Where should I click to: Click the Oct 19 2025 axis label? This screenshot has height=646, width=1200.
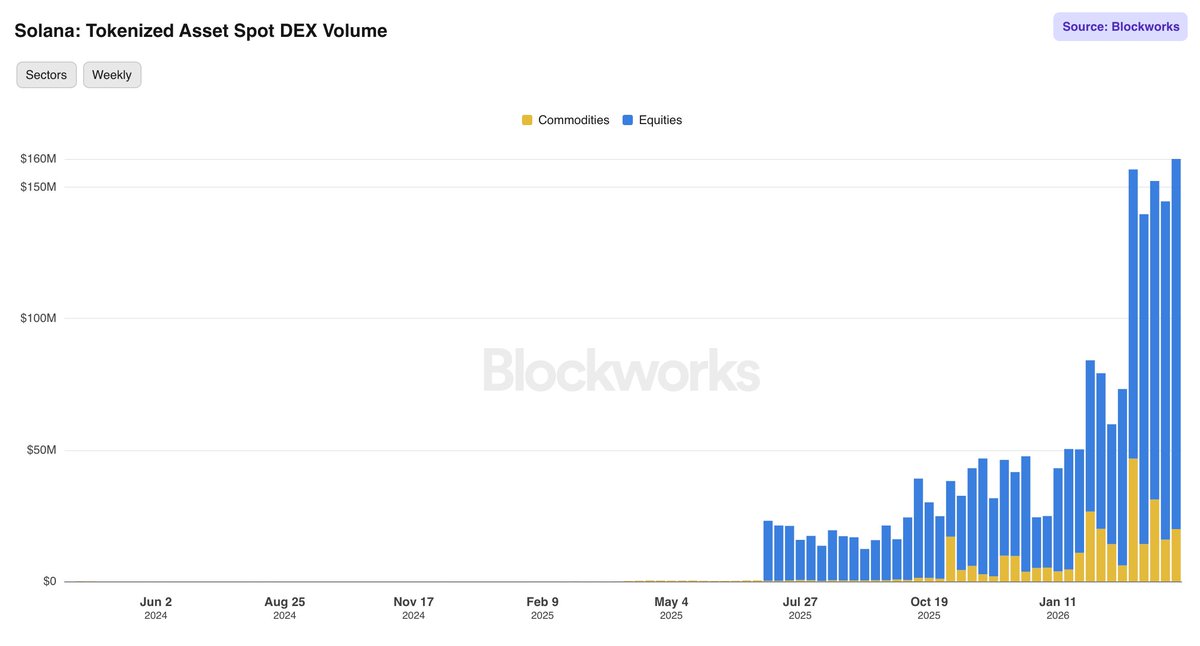tap(929, 608)
